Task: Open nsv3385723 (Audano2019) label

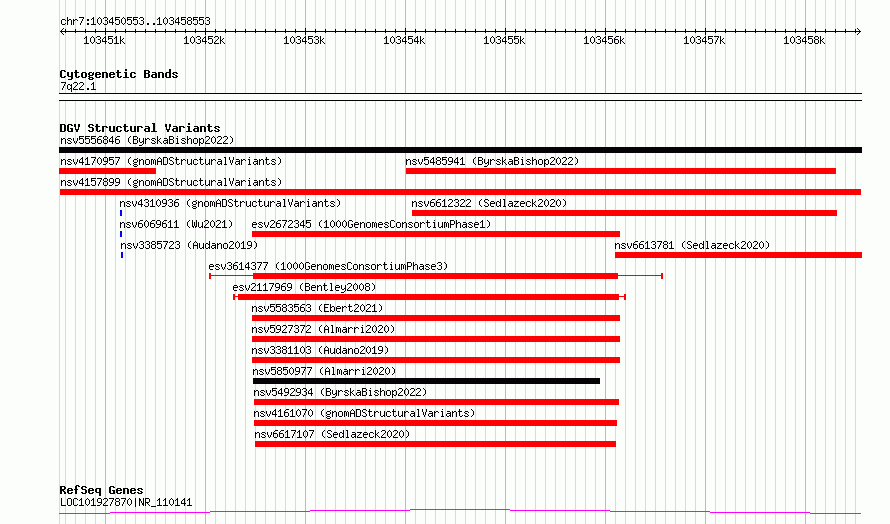Action: pos(189,245)
